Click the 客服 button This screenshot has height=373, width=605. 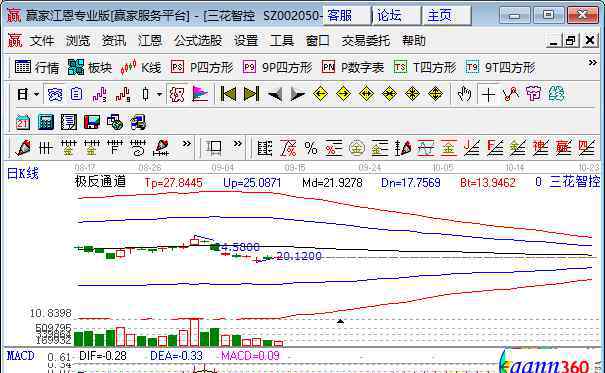tap(346, 15)
